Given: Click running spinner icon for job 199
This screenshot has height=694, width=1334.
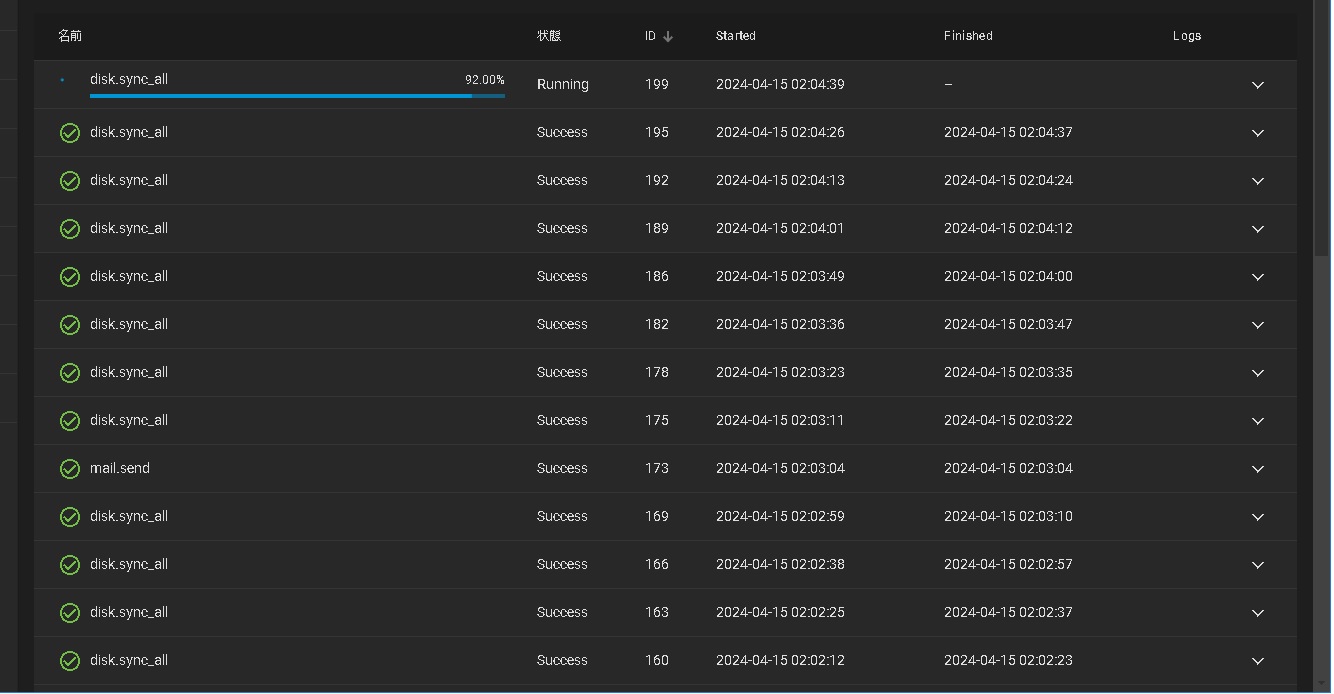Looking at the screenshot, I should pyautogui.click(x=62, y=80).
